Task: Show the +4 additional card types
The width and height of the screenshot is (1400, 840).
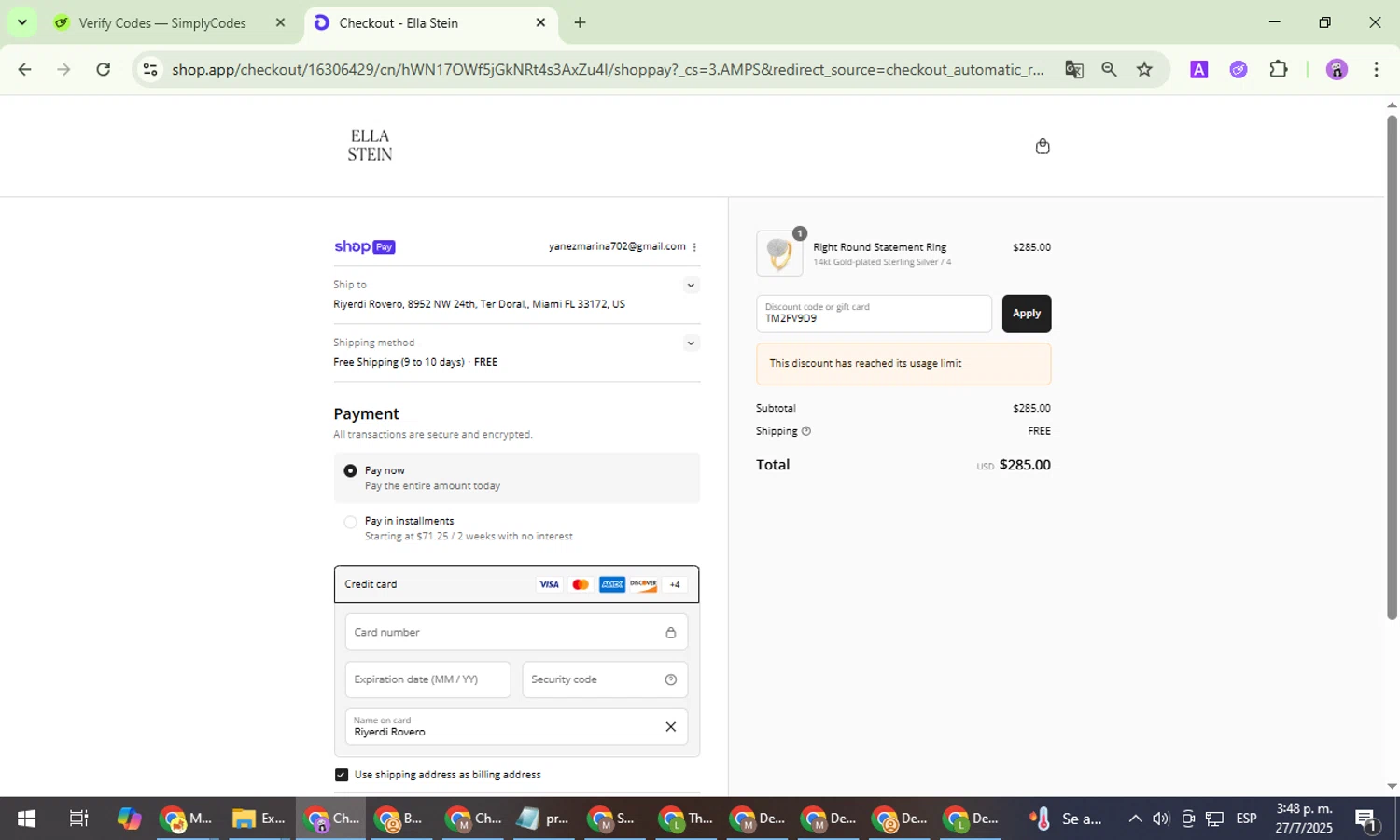Action: click(x=675, y=584)
